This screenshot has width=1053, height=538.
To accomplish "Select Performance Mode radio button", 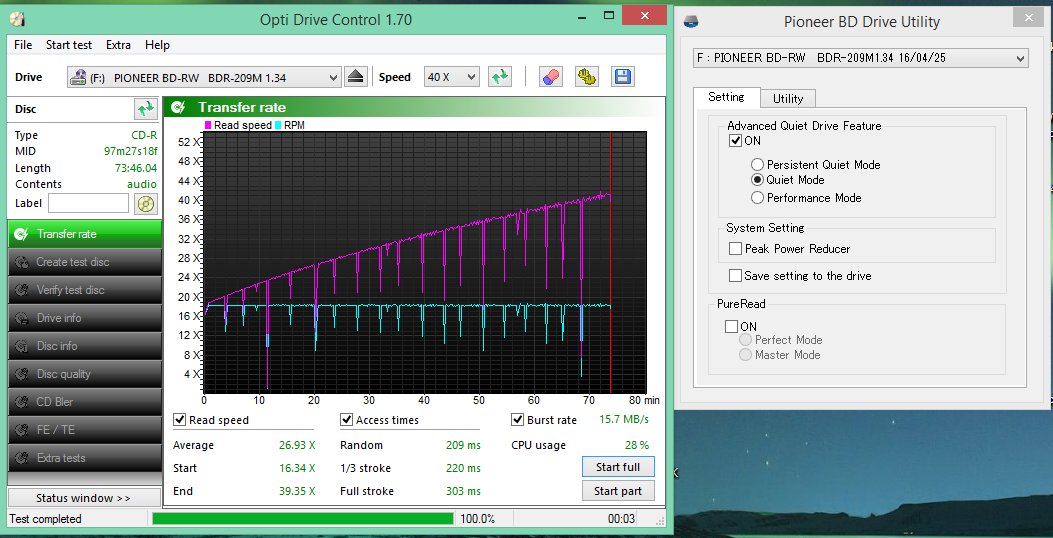I will click(x=758, y=198).
